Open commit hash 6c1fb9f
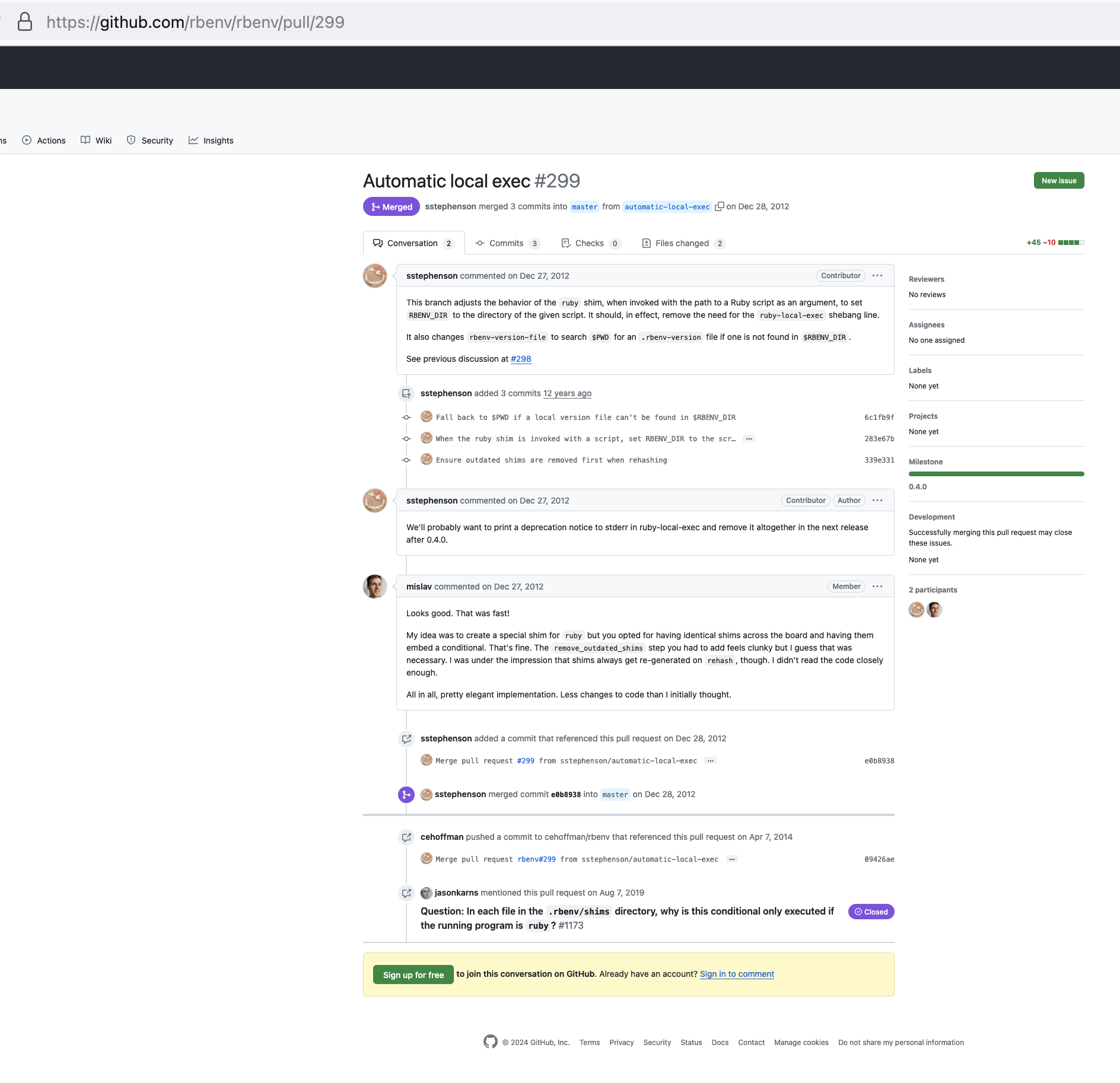 tap(879, 418)
